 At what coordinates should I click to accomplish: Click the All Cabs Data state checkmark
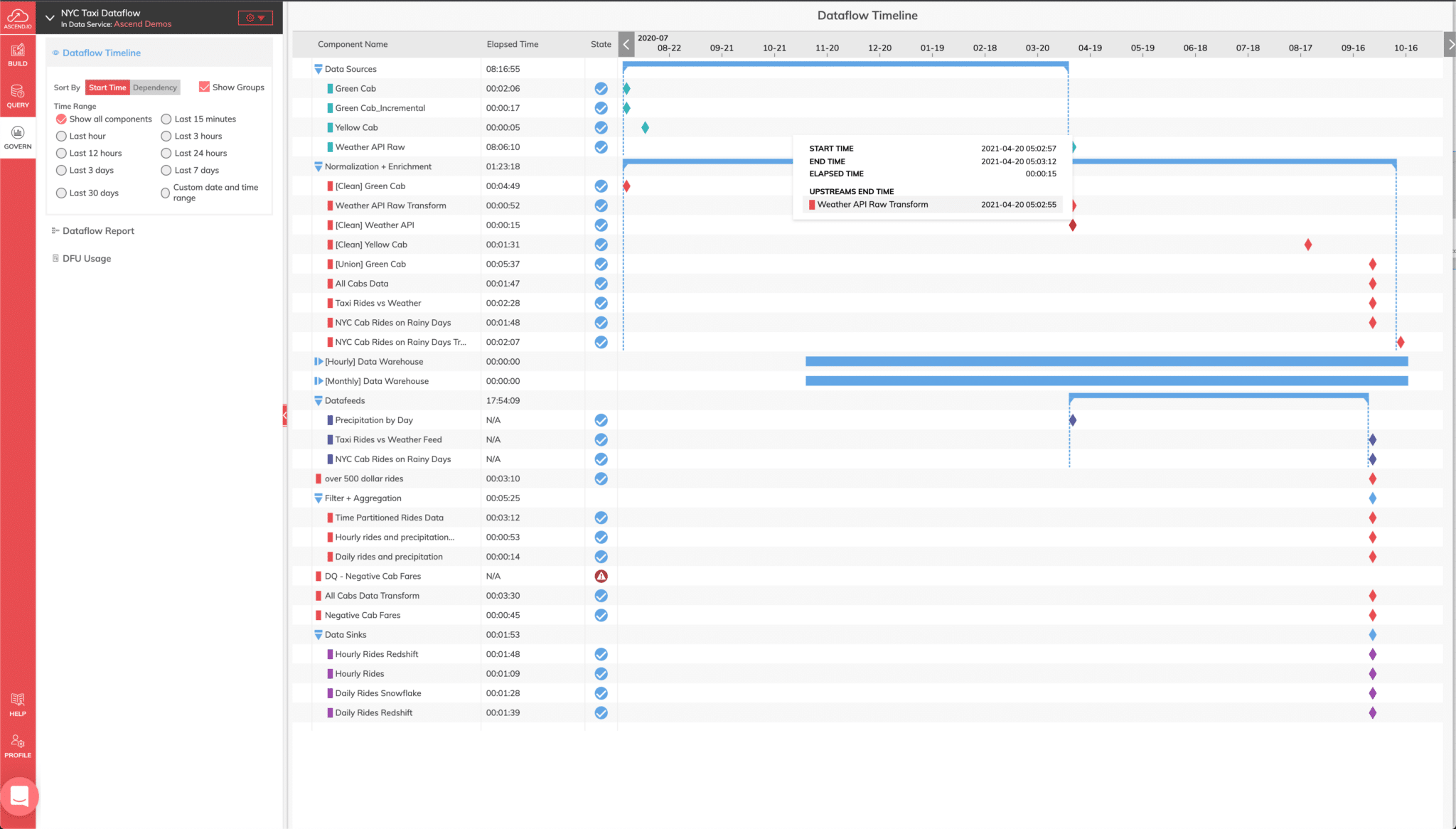tap(601, 284)
